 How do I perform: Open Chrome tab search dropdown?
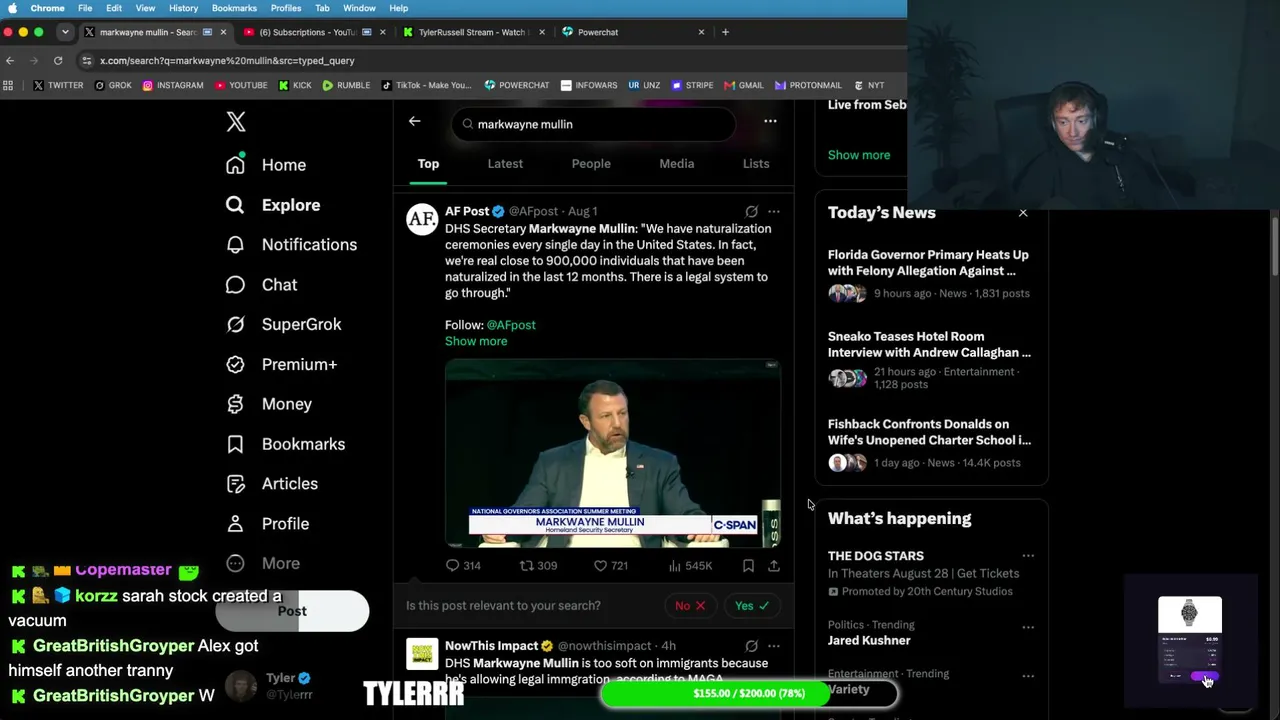[65, 32]
